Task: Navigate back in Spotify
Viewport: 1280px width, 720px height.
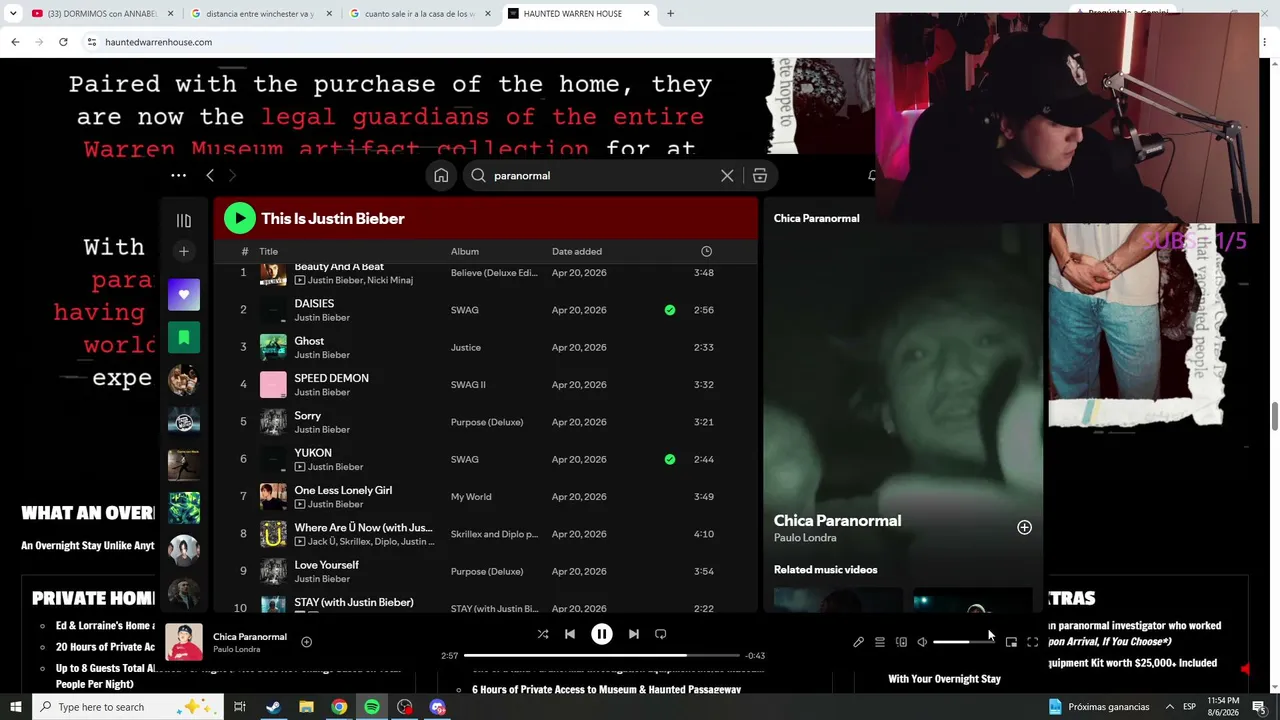Action: [x=210, y=176]
